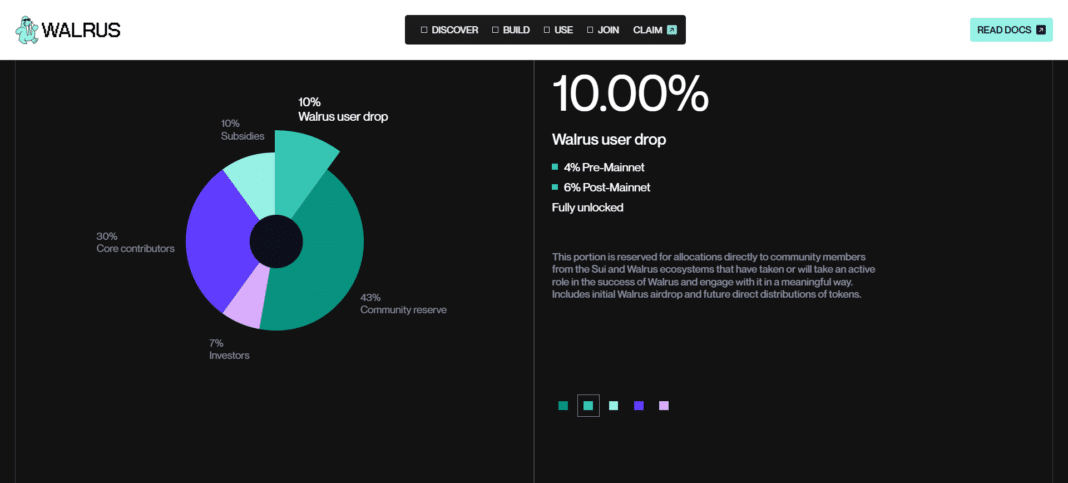Click the 43% Community reserve chart label

pos(403,304)
